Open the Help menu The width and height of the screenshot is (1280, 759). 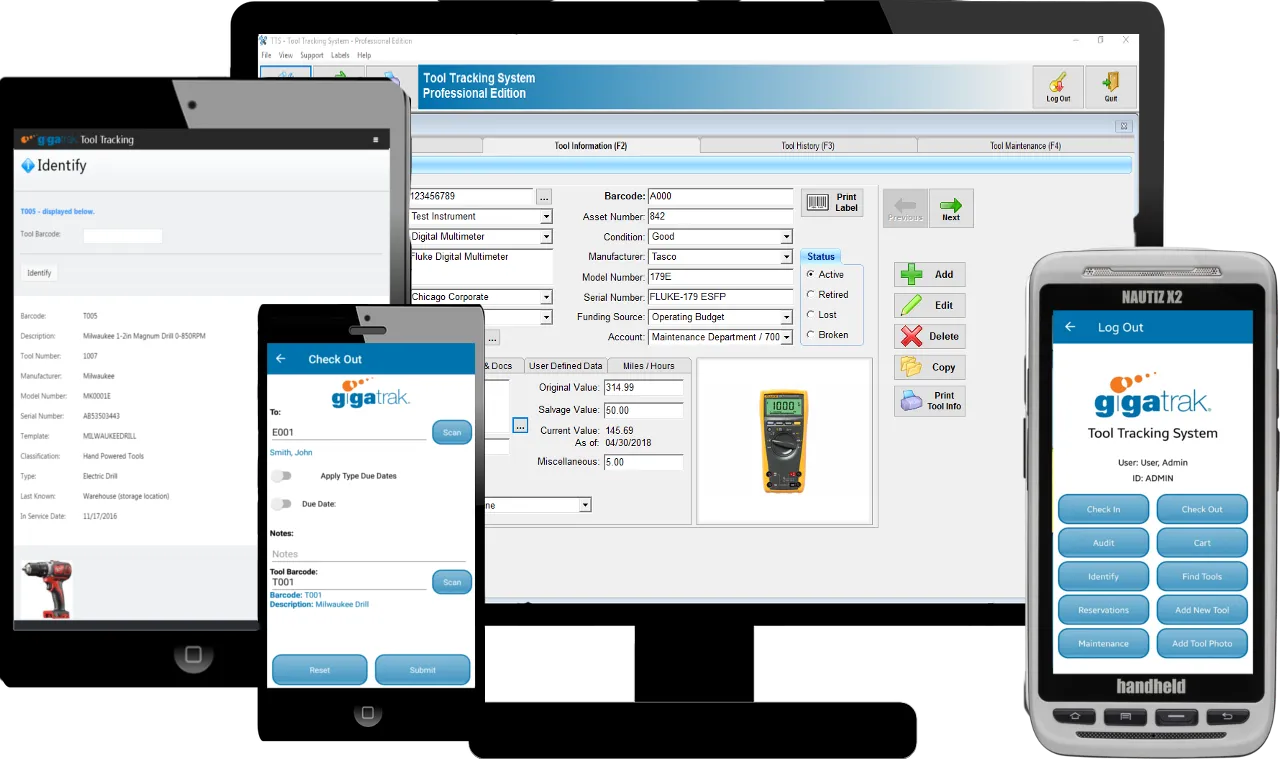click(x=364, y=56)
